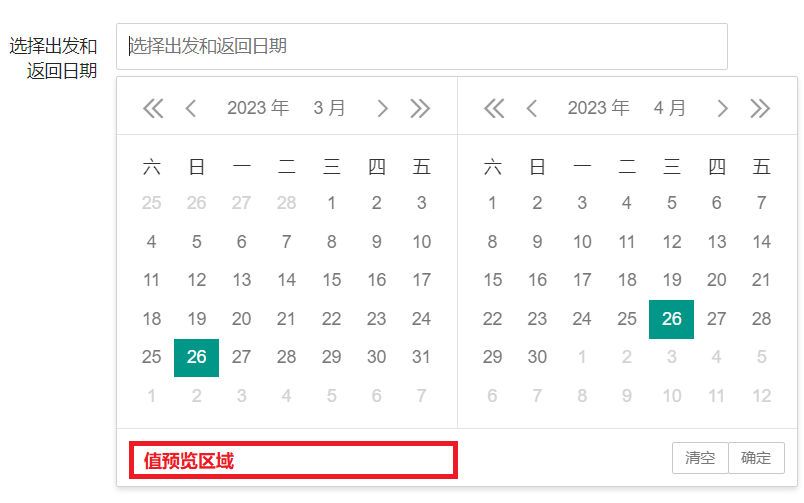Select March 20 date

(x=242, y=319)
